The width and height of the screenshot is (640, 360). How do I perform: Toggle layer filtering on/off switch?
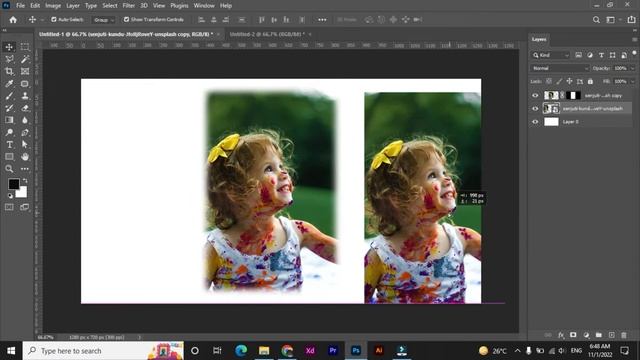[x=634, y=53]
